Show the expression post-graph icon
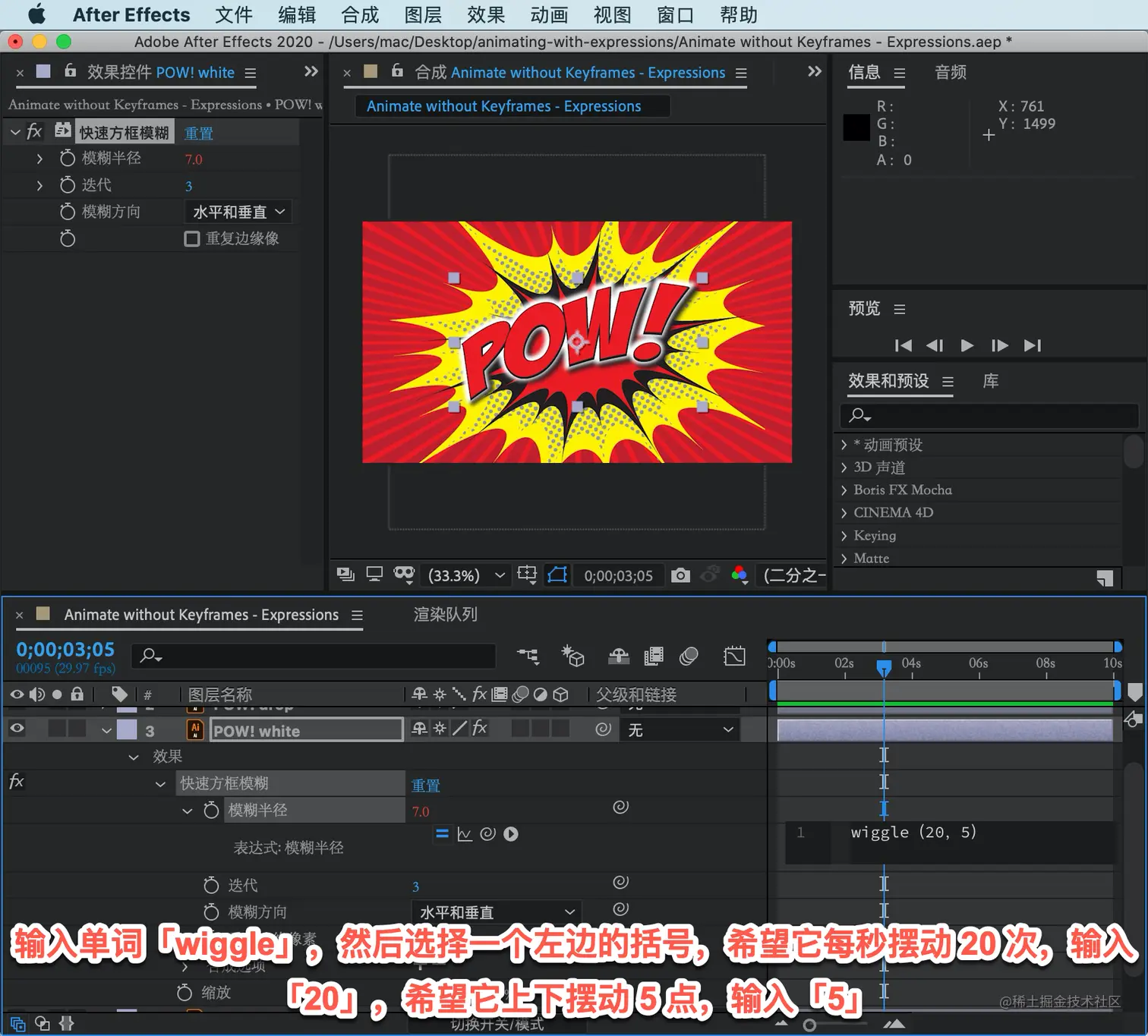The height and width of the screenshot is (1036, 1148). pyautogui.click(x=465, y=834)
